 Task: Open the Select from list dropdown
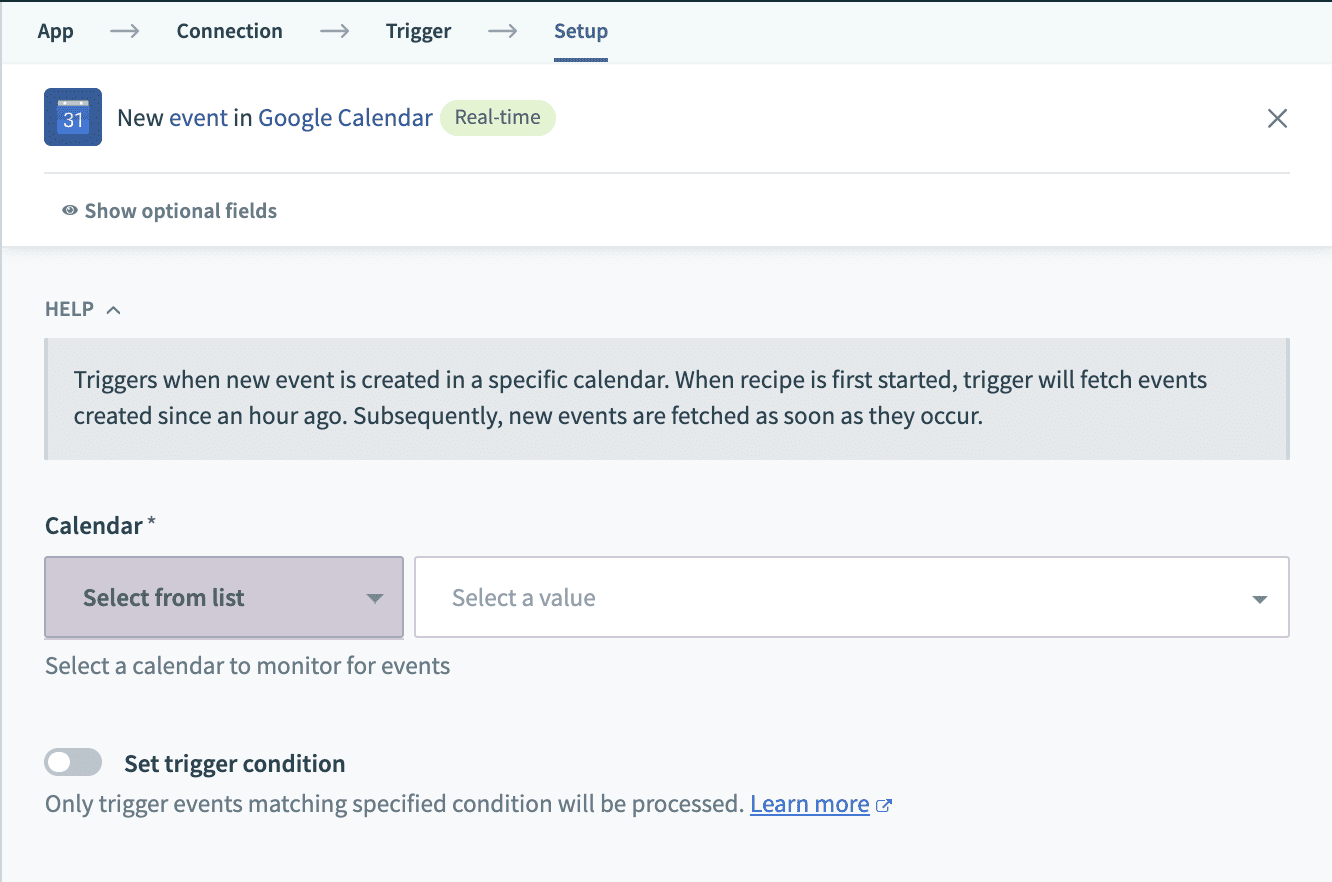[x=223, y=597]
